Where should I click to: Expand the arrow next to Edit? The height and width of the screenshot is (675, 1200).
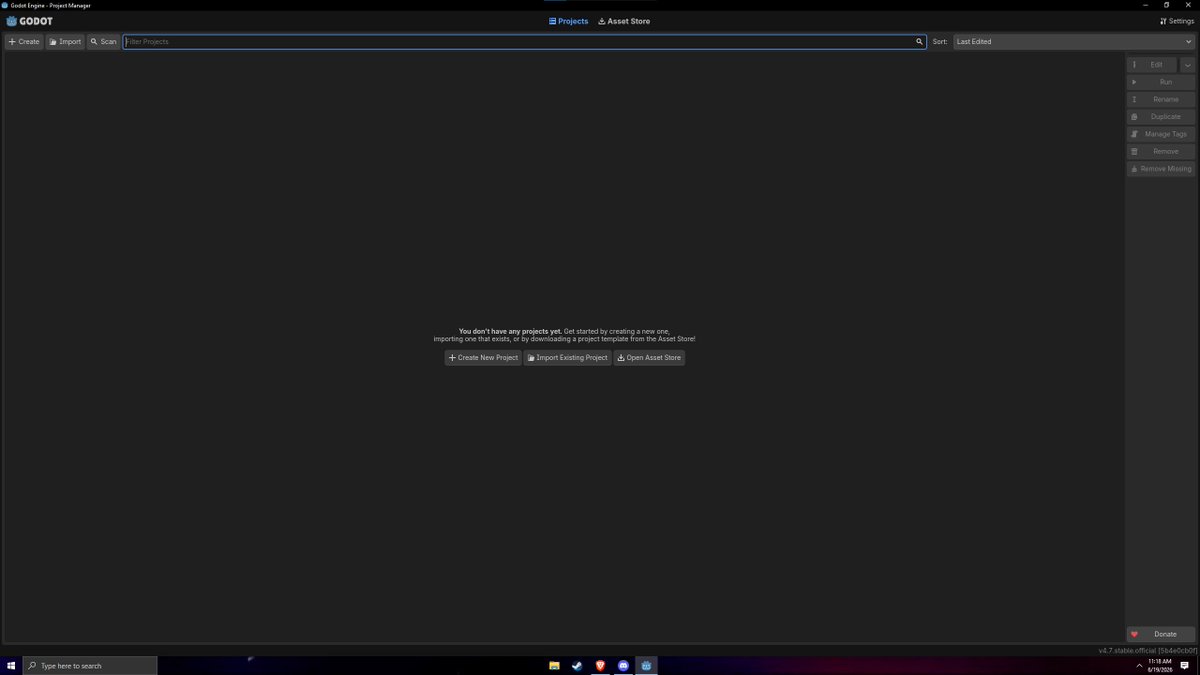1187,64
